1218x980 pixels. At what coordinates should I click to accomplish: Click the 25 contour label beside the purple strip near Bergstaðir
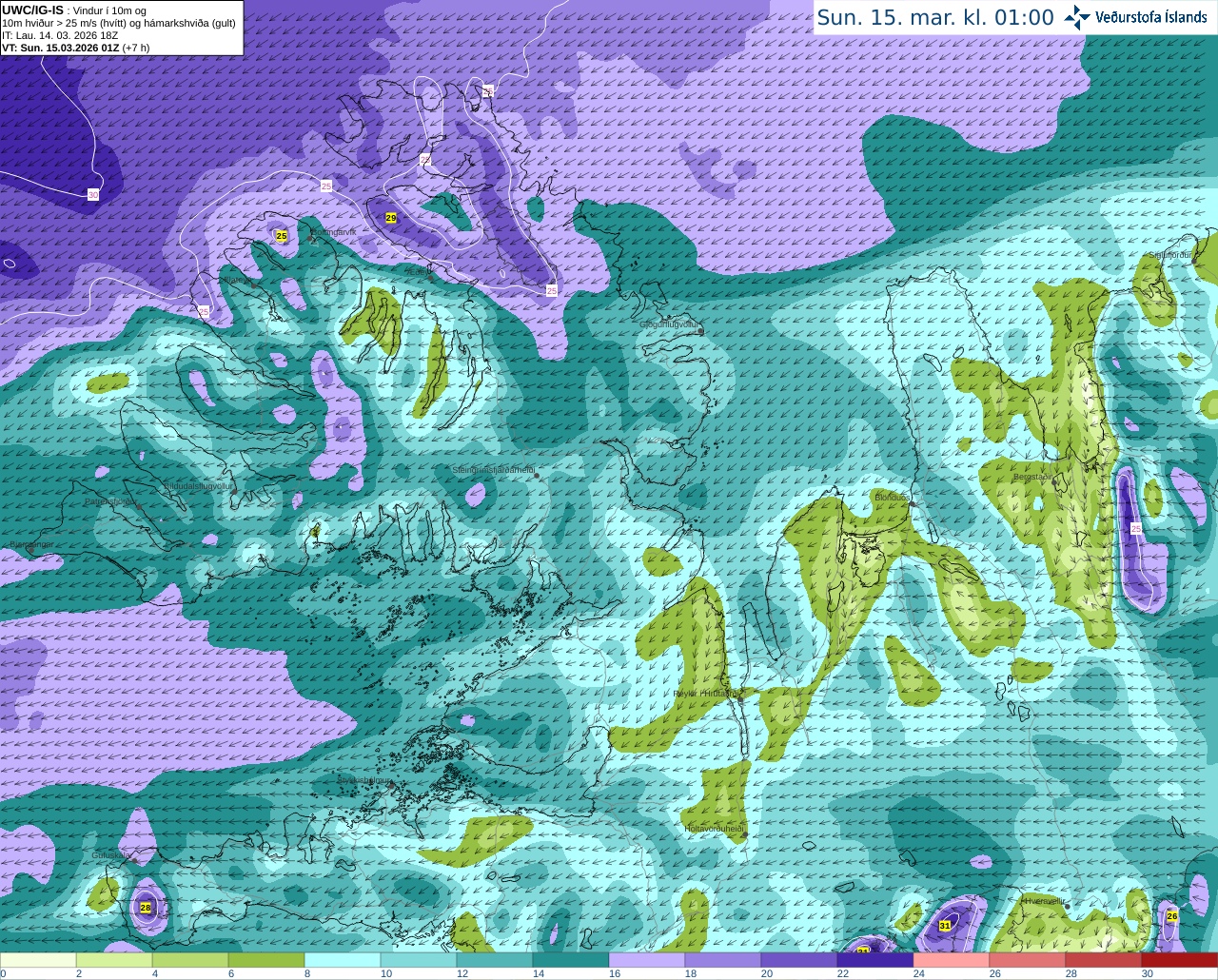tap(1136, 528)
